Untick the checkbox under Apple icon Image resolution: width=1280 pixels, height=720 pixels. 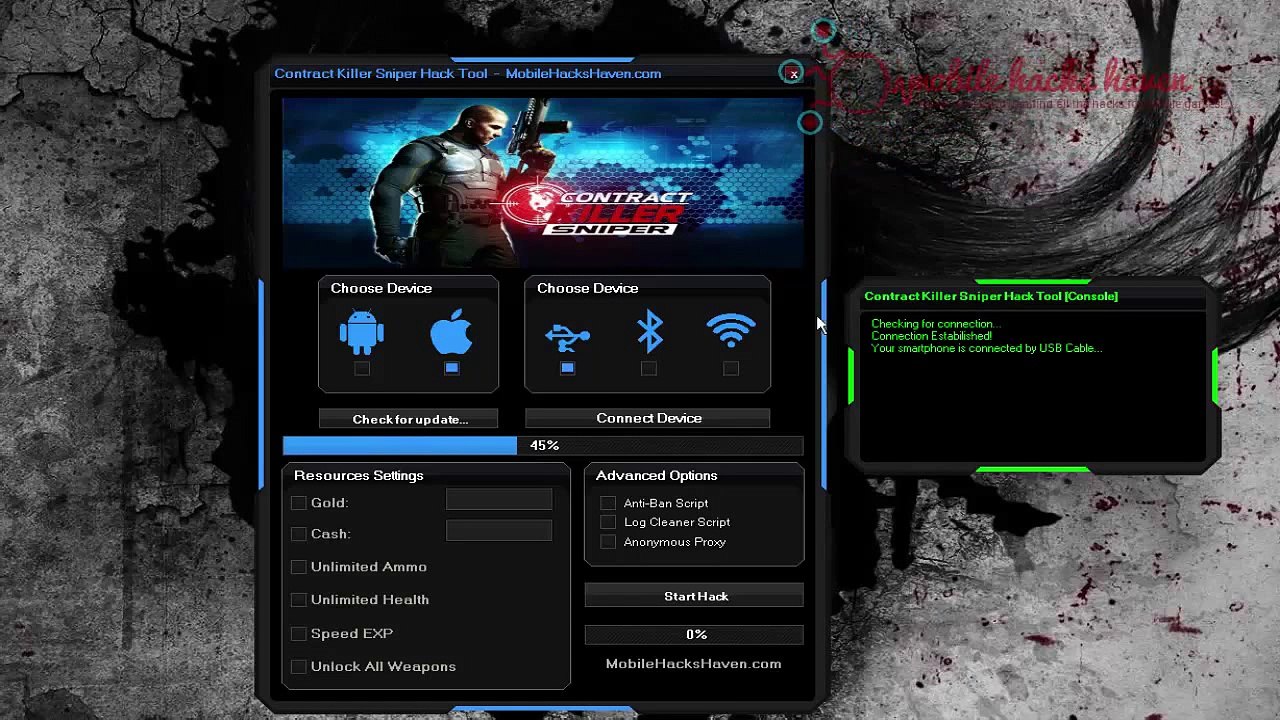452,368
